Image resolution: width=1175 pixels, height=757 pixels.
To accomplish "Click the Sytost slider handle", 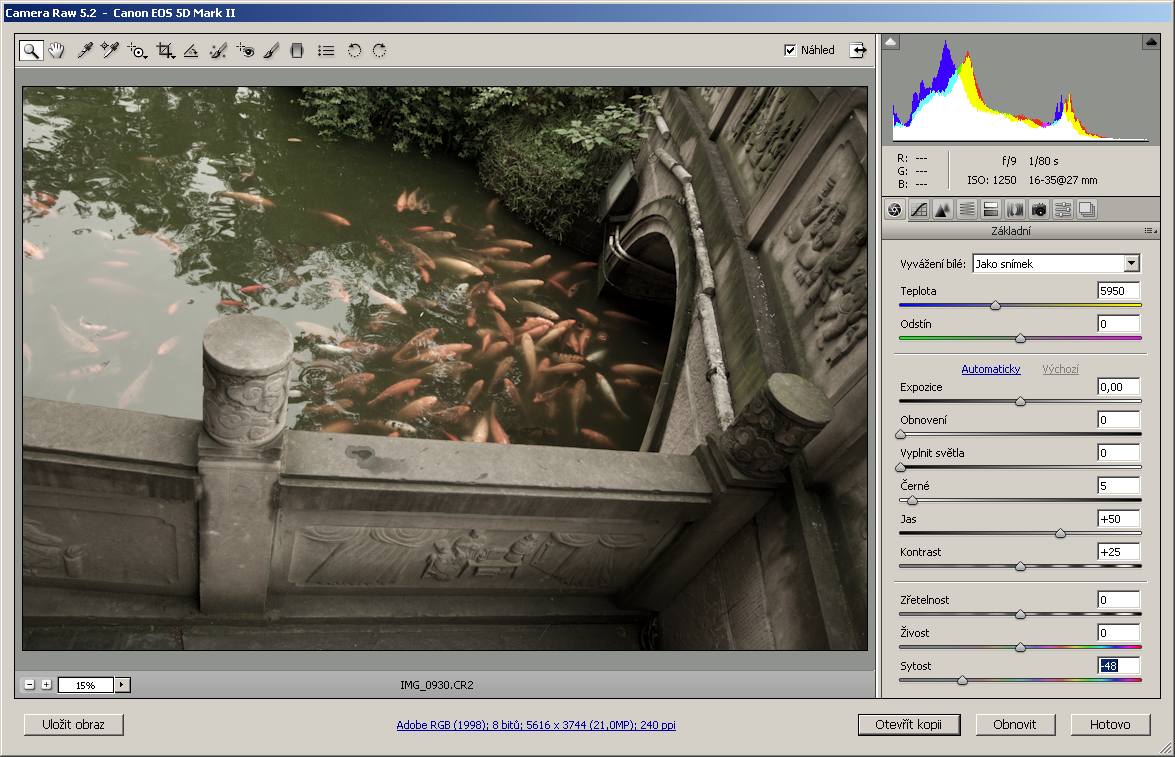I will click(962, 680).
